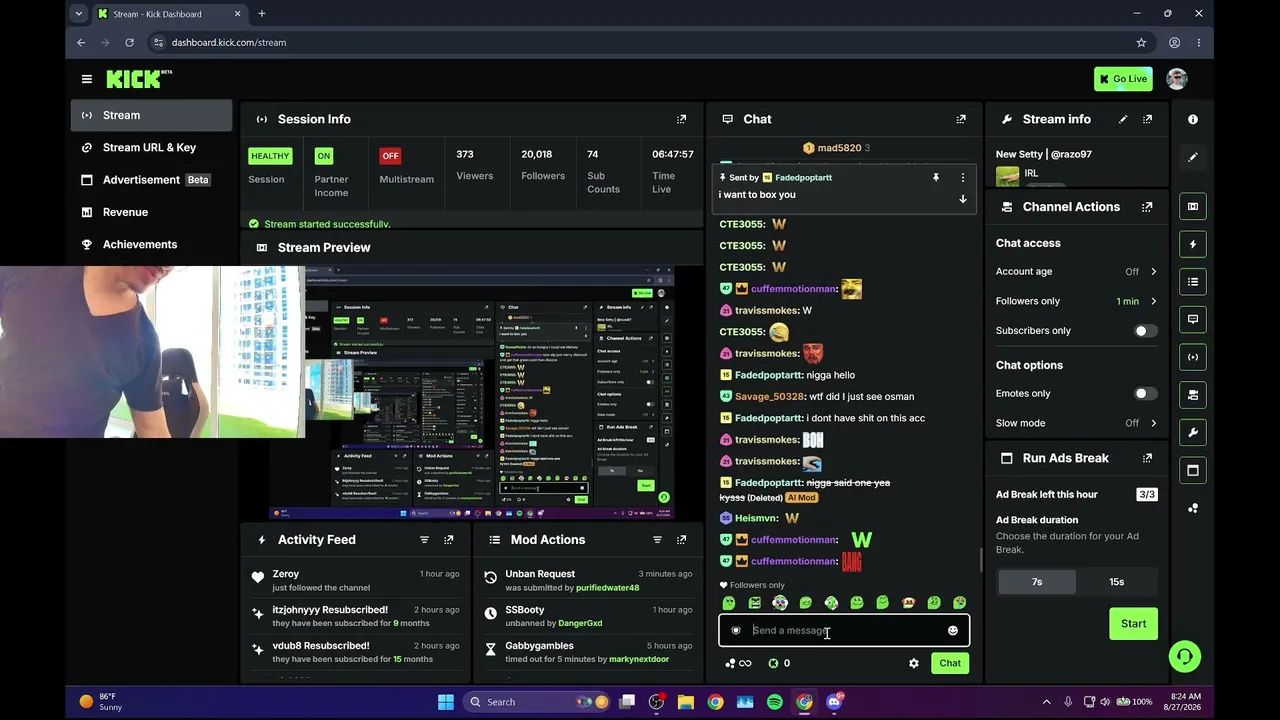The height and width of the screenshot is (720, 1280).
Task: Expand Followers only setting chevron
Action: (x=1153, y=301)
